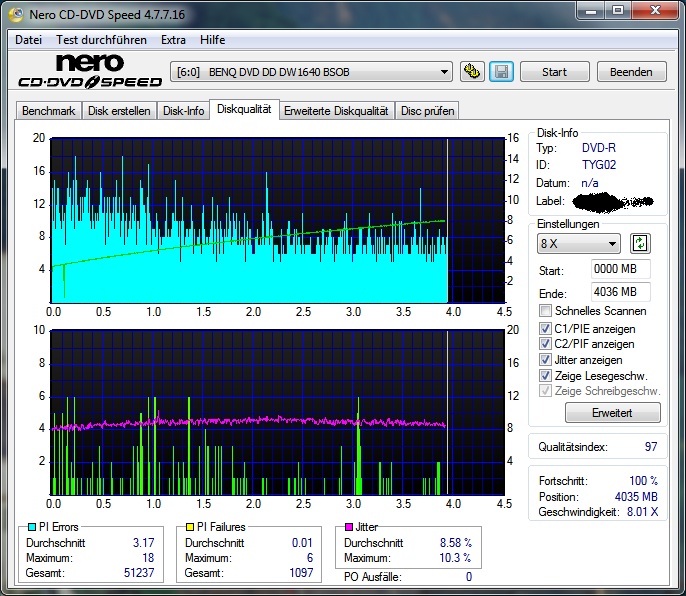686x596 pixels.
Task: Switch to the Erweiterte Diskqualität tab
Action: tap(336, 111)
